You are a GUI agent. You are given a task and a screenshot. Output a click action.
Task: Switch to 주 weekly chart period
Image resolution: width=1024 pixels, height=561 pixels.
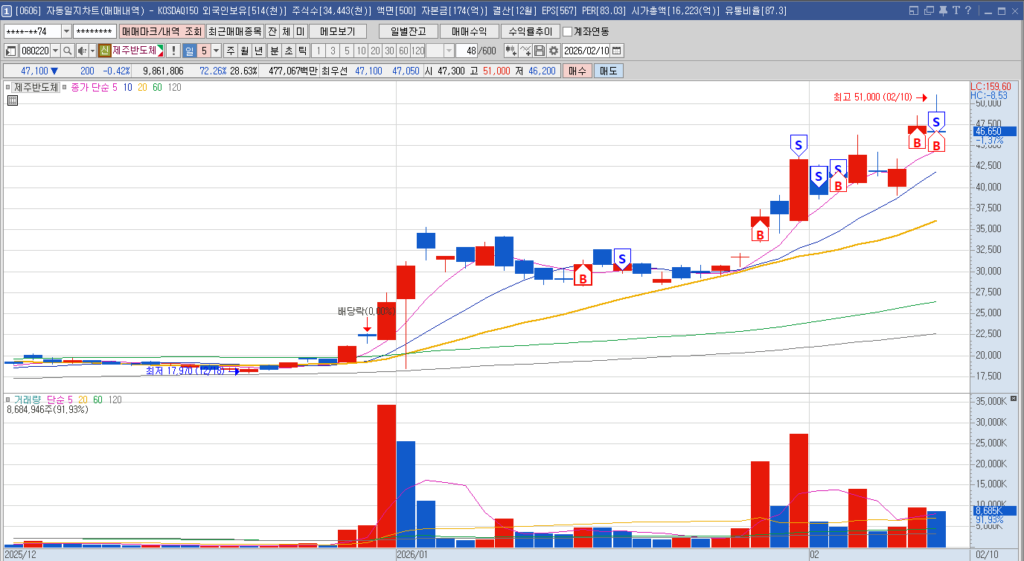pos(231,51)
